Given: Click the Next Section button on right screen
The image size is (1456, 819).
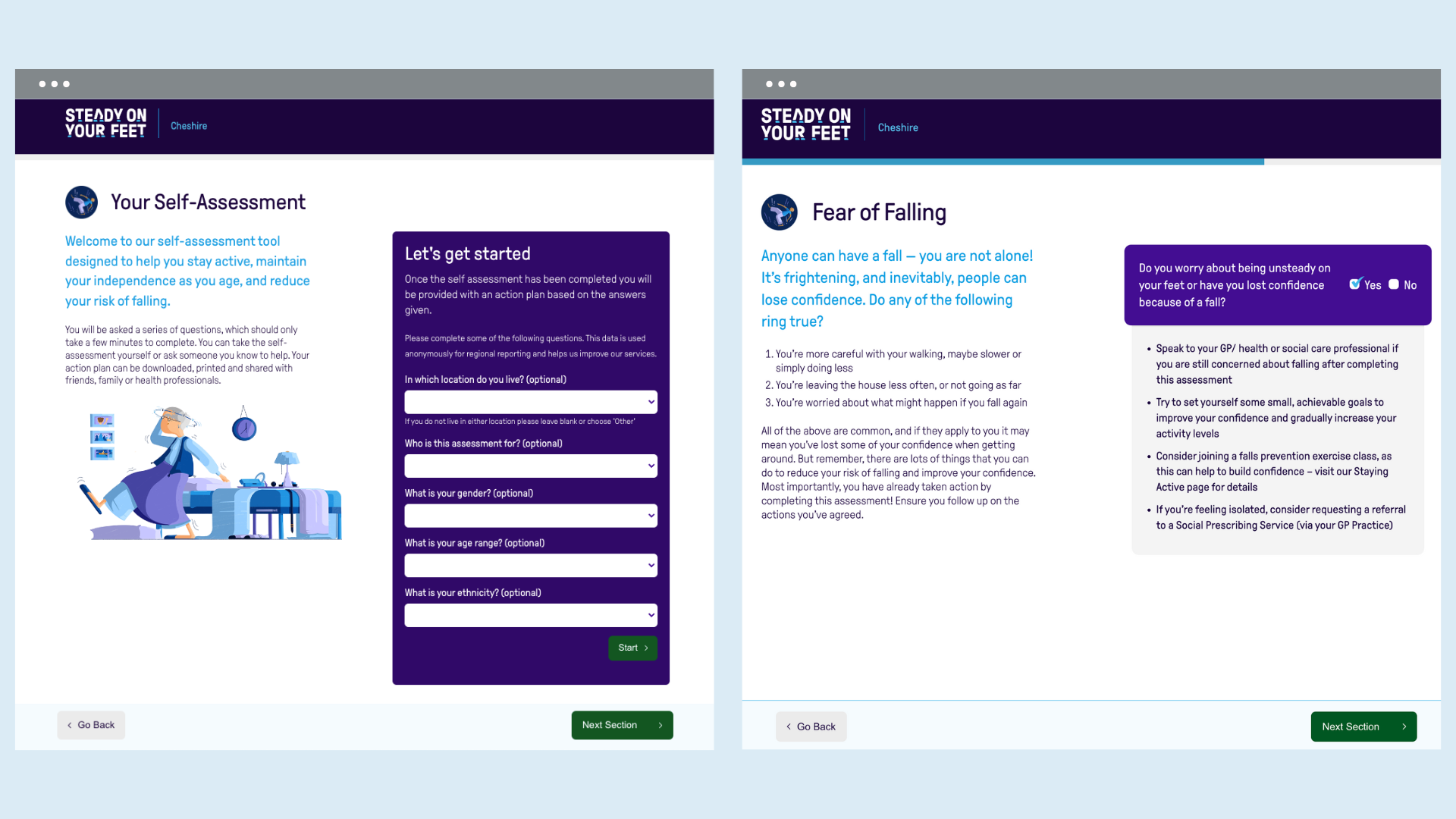Looking at the screenshot, I should (1363, 726).
